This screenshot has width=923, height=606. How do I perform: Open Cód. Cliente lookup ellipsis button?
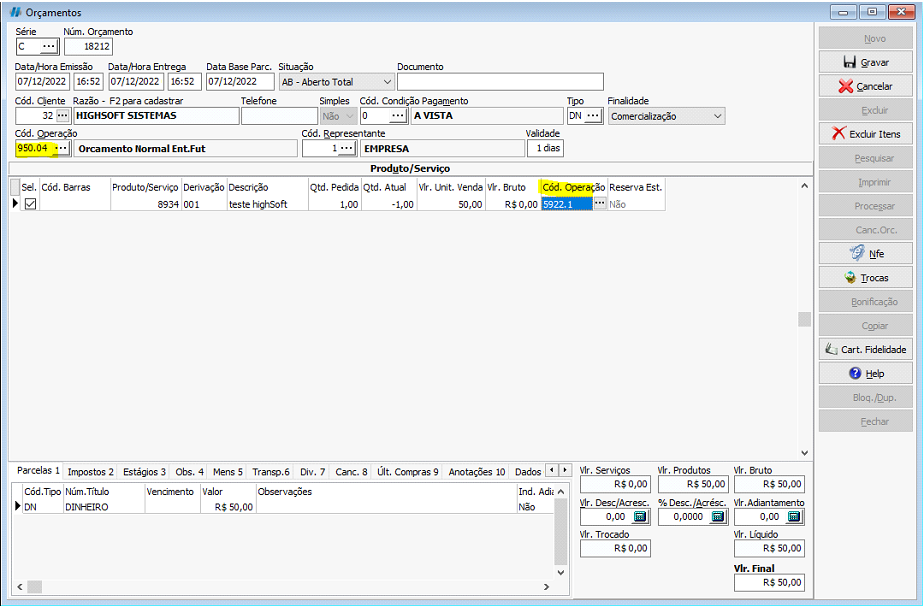coord(62,116)
